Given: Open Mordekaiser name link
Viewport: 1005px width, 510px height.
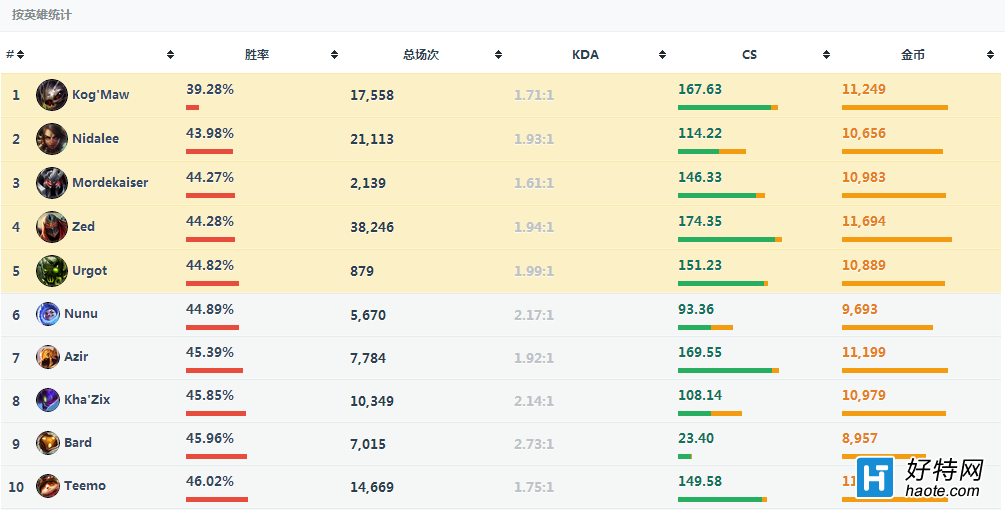Looking at the screenshot, I should pos(110,183).
